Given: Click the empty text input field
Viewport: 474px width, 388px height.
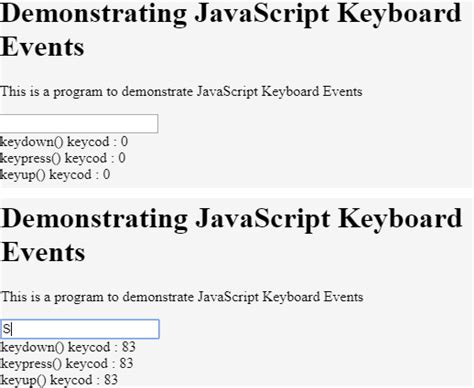Looking at the screenshot, I should [x=79, y=124].
